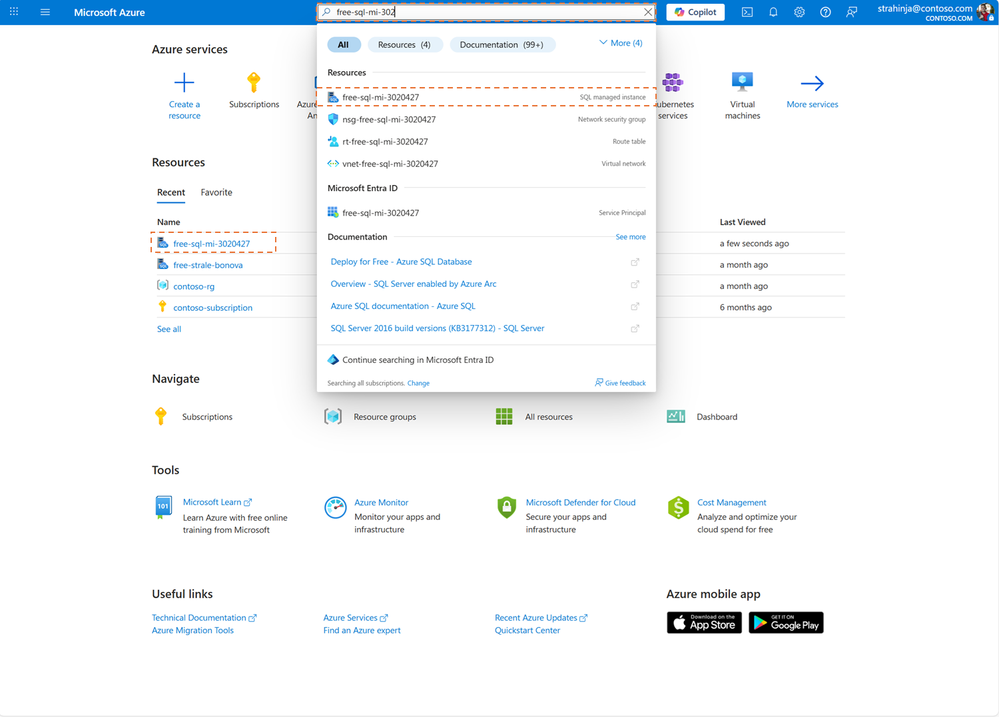Open the Virtual machines icon
Viewport: 999px width, 717px height.
pyautogui.click(x=742, y=83)
